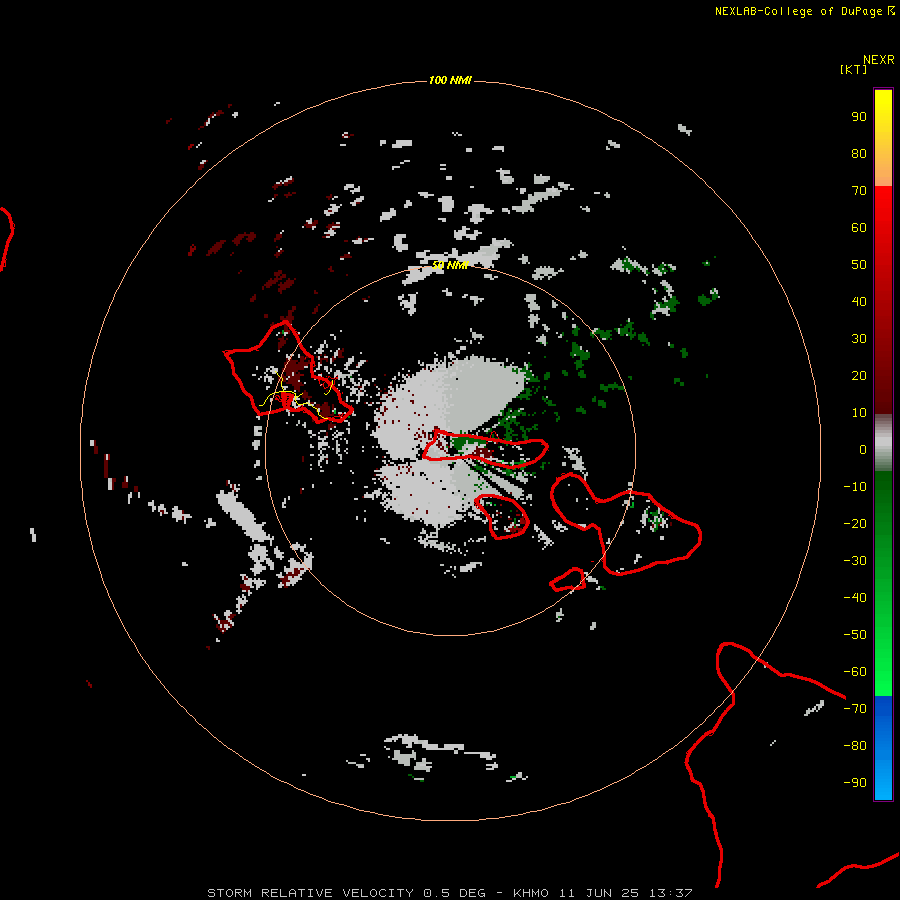Click the bright green segment of color bar
The image size is (900, 900).
[883, 584]
